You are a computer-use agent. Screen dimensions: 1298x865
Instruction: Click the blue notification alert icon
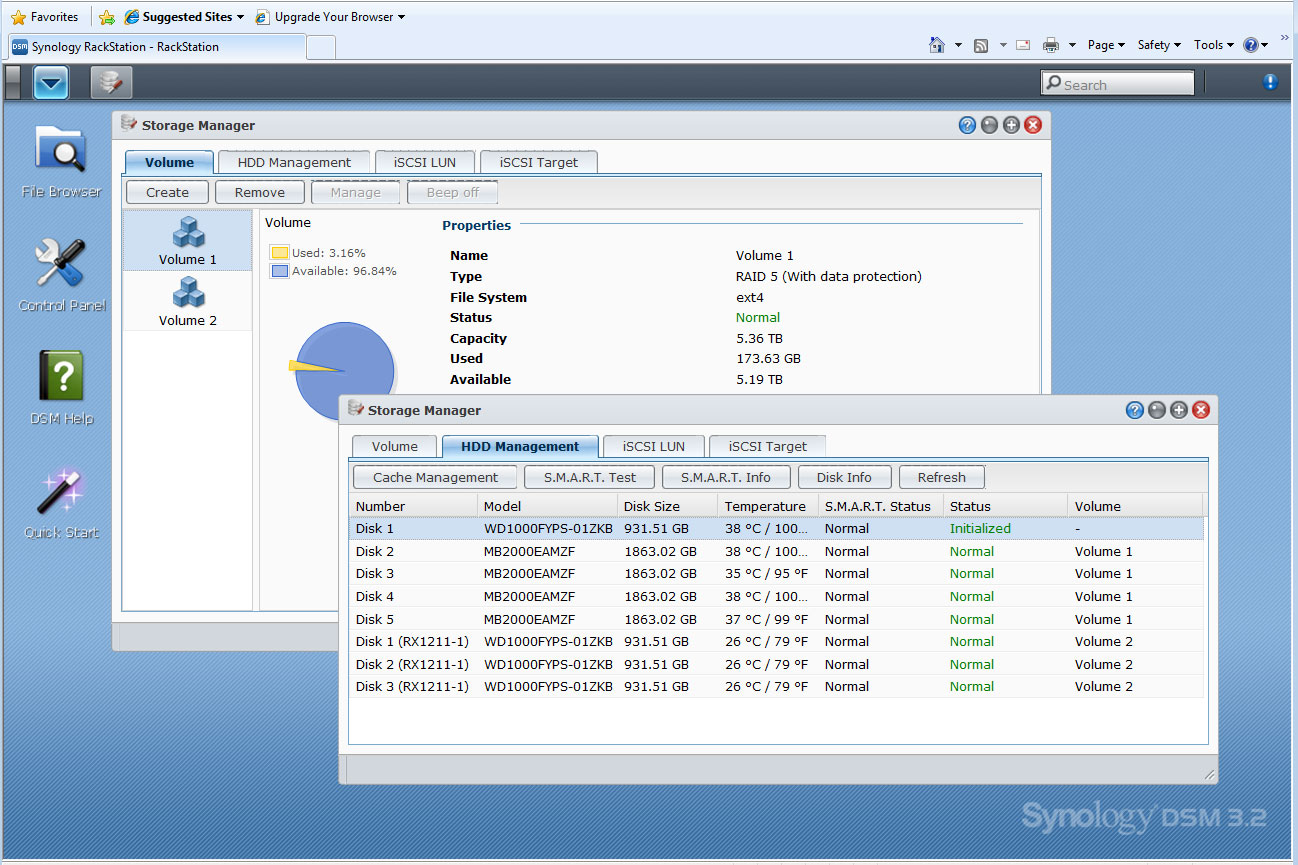click(1270, 83)
